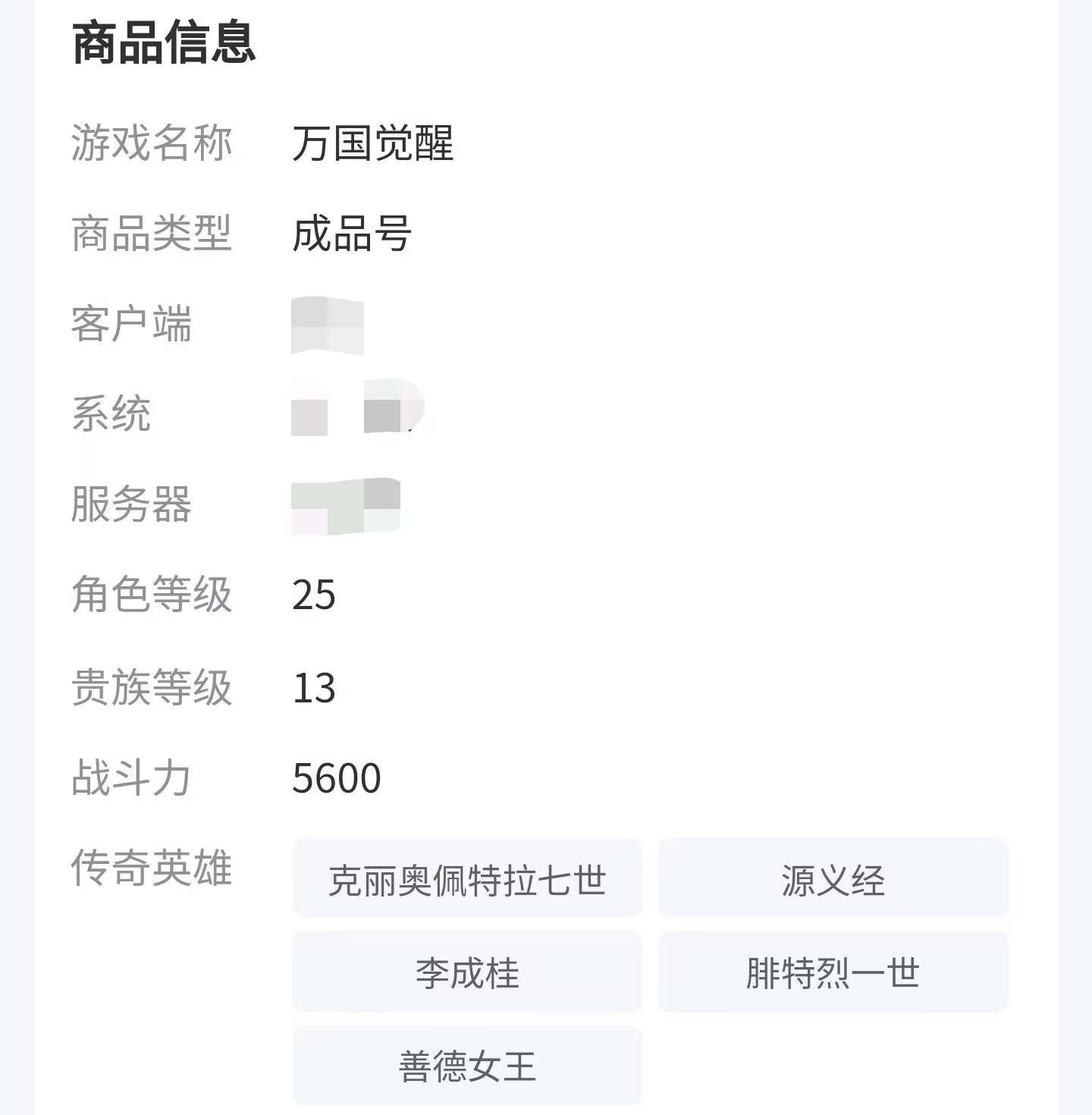Screen dimensions: 1092x1115
Task: Choose the 腓特烈一世 hero tag
Action: 833,973
